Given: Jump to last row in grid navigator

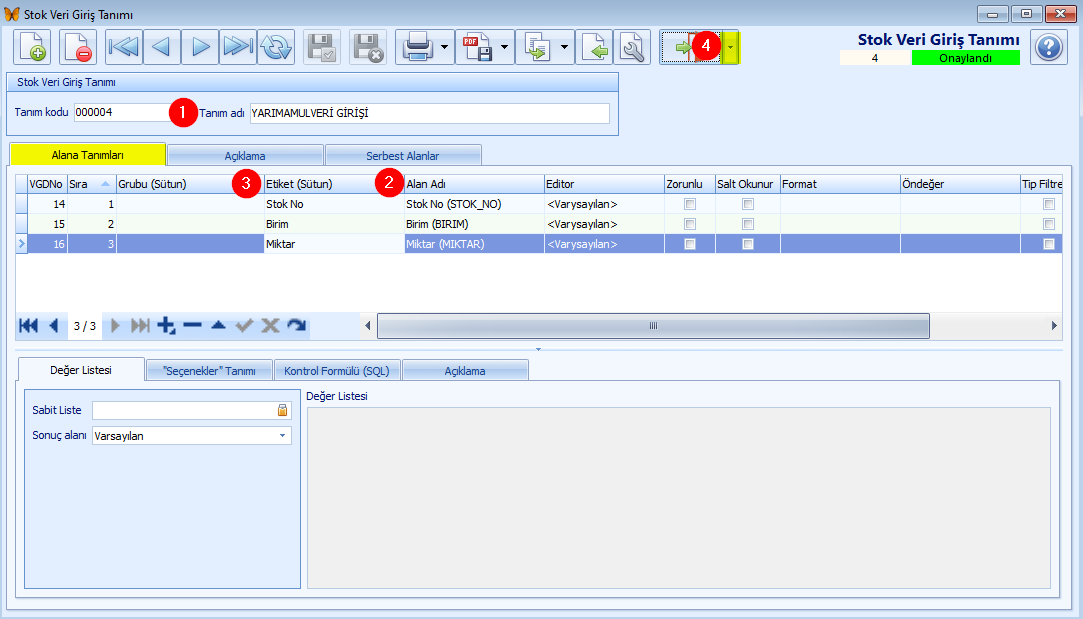Looking at the screenshot, I should click(140, 325).
